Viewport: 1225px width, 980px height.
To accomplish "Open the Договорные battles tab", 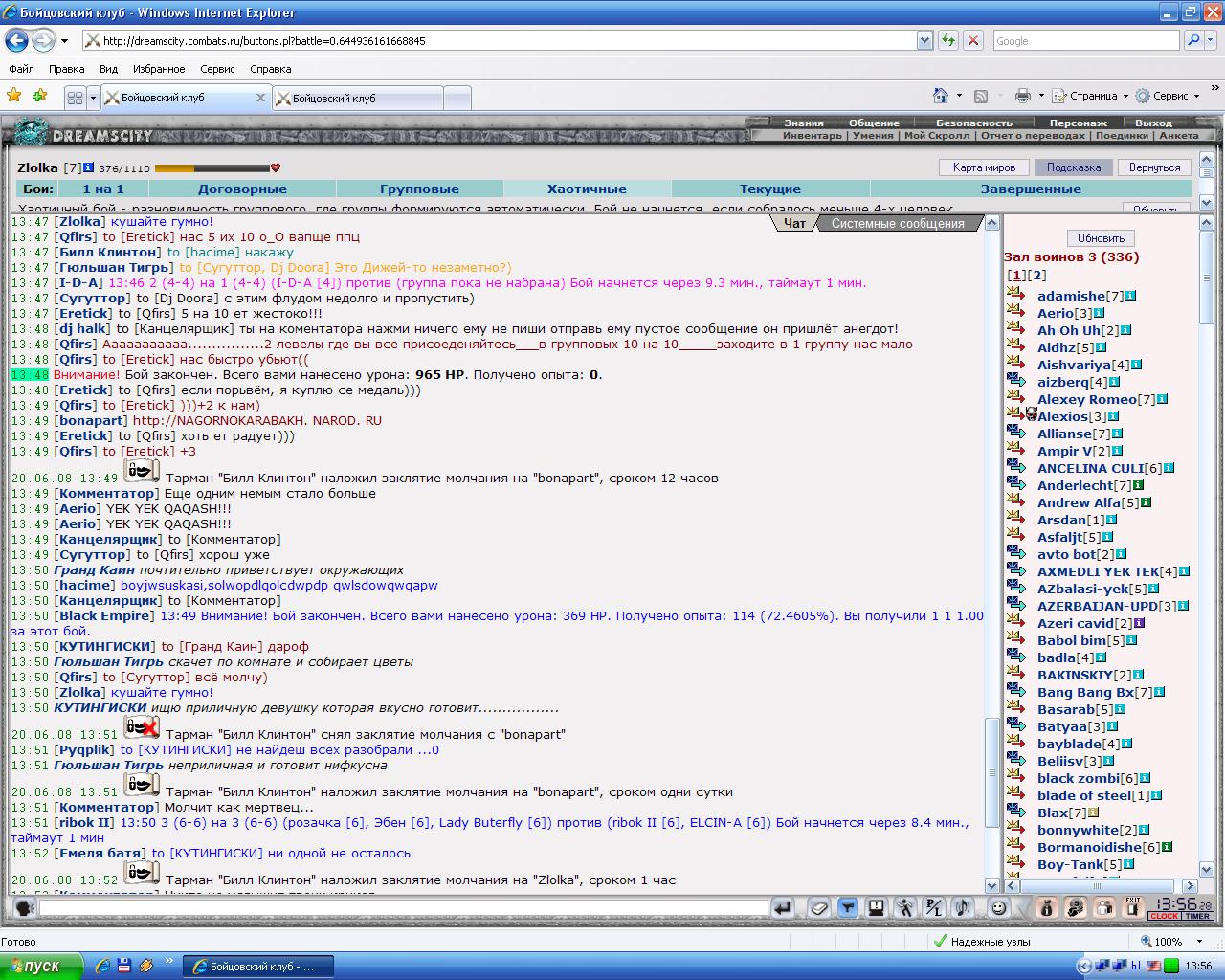I will (242, 189).
